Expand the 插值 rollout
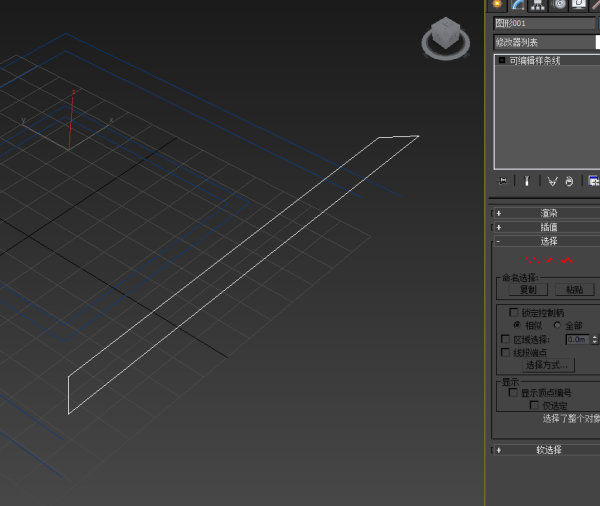The width and height of the screenshot is (600, 506). [548, 227]
